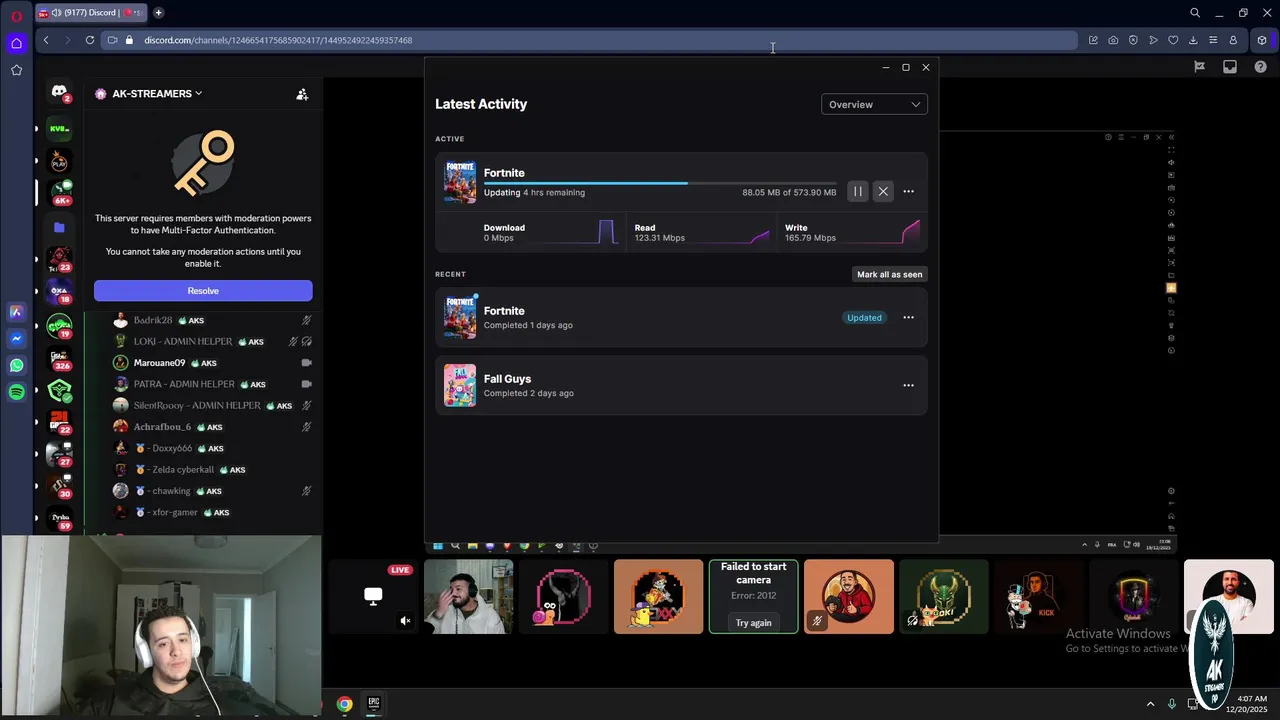Click the Resolve button in Discord
Image resolution: width=1280 pixels, height=720 pixels.
click(203, 291)
